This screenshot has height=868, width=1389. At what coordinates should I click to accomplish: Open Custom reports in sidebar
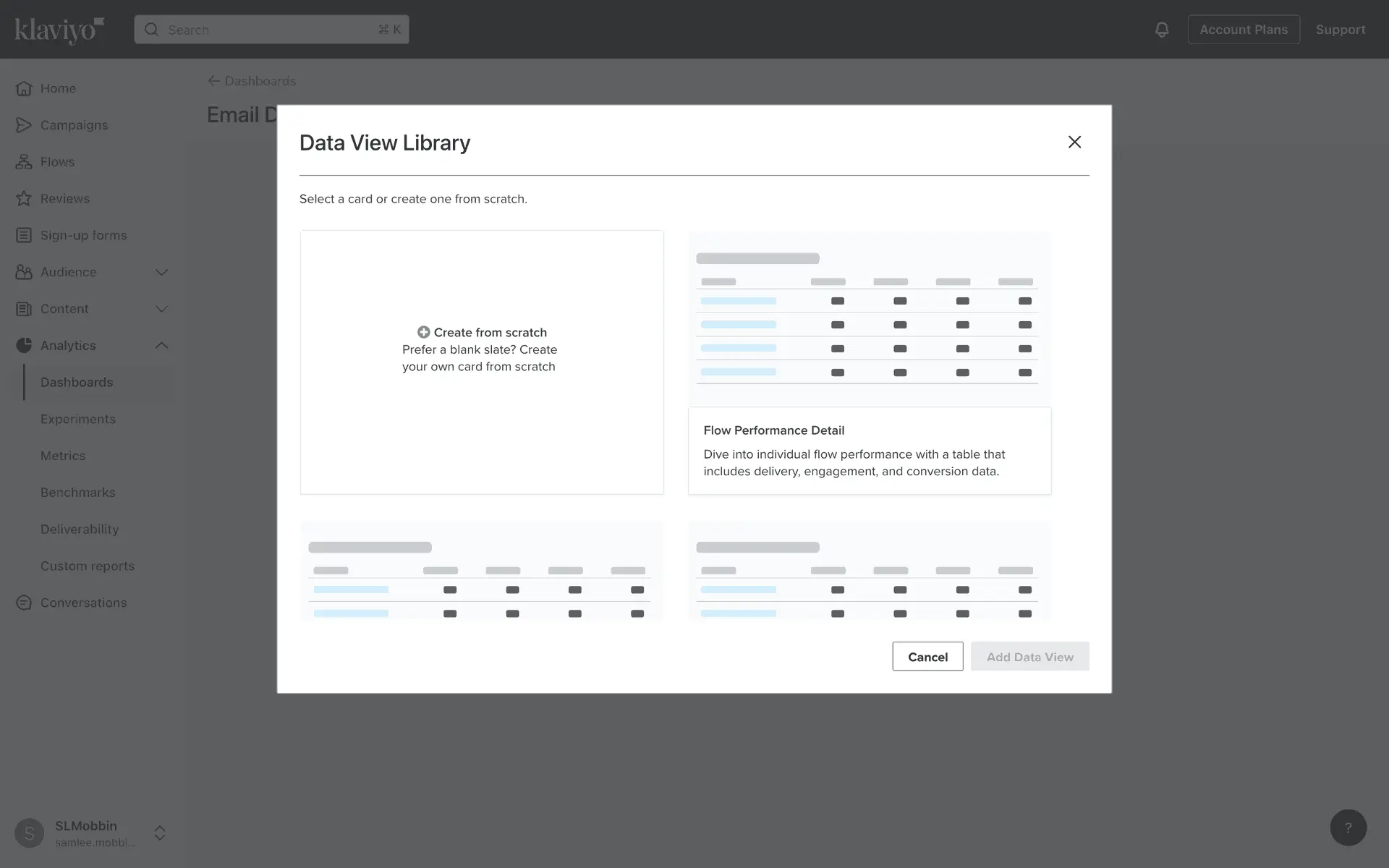point(88,566)
